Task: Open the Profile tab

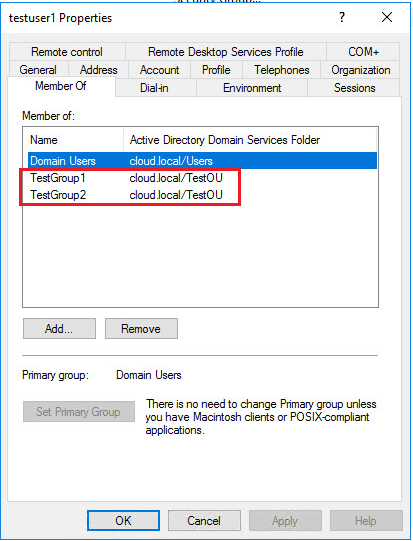Action: tap(216, 70)
